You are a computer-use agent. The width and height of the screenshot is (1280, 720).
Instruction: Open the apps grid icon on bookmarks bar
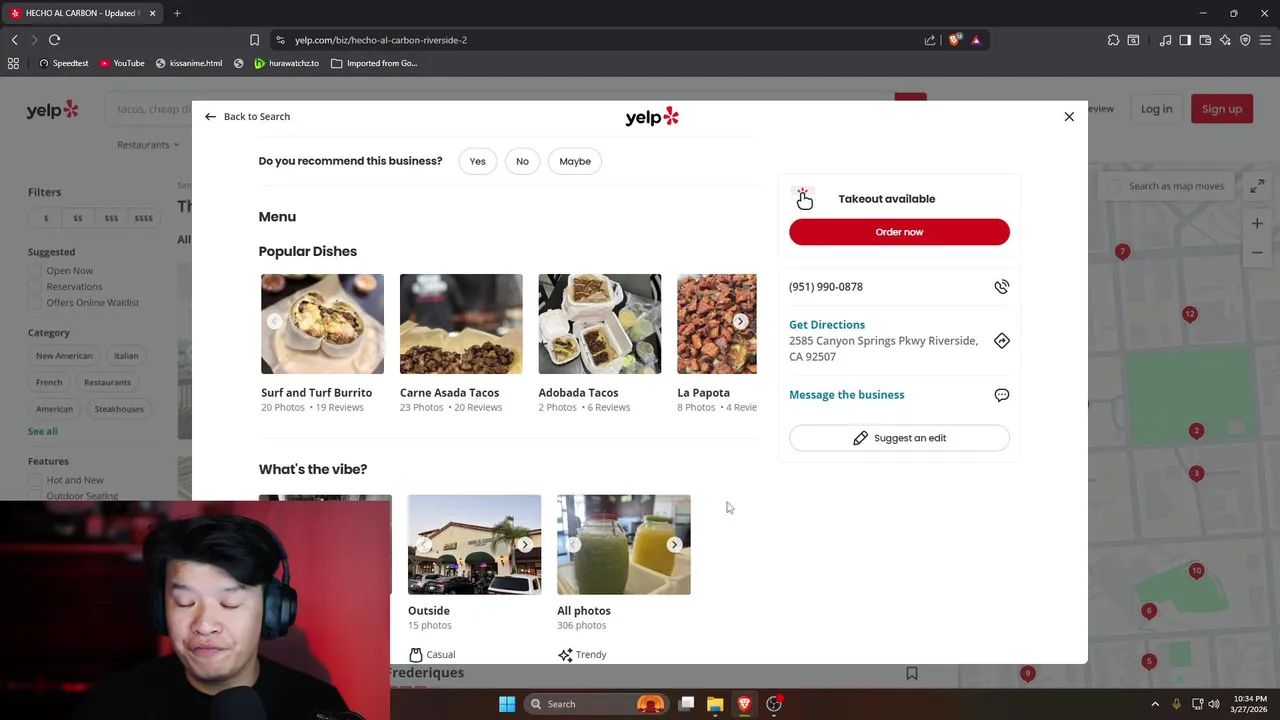pos(13,63)
